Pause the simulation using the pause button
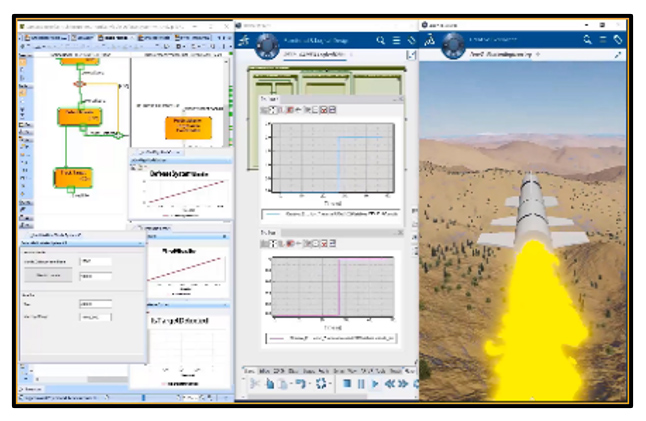The height and width of the screenshot is (421, 646). tap(361, 383)
